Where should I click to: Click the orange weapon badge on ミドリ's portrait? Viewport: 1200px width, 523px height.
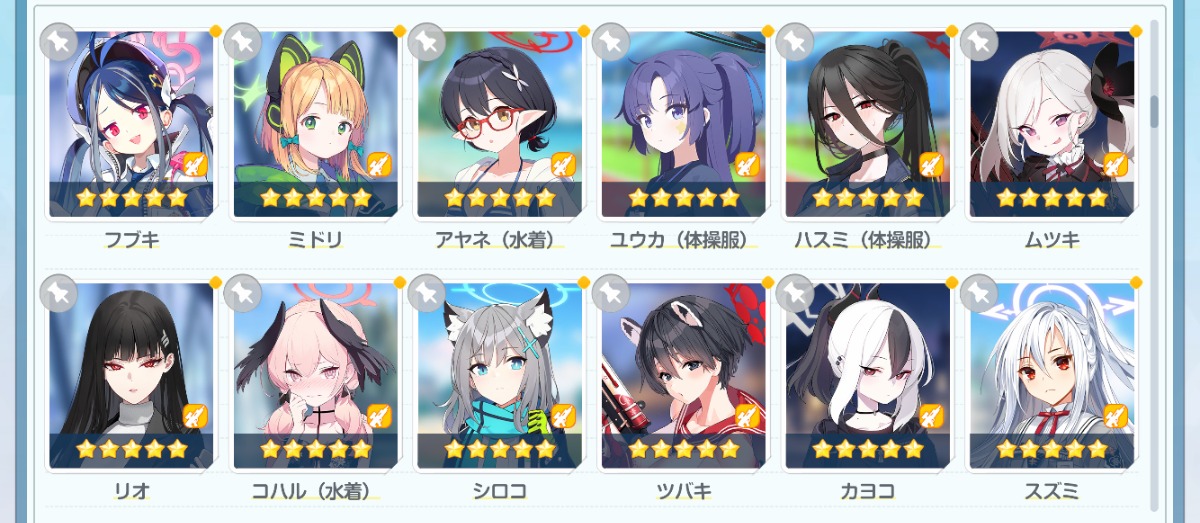coord(379,163)
